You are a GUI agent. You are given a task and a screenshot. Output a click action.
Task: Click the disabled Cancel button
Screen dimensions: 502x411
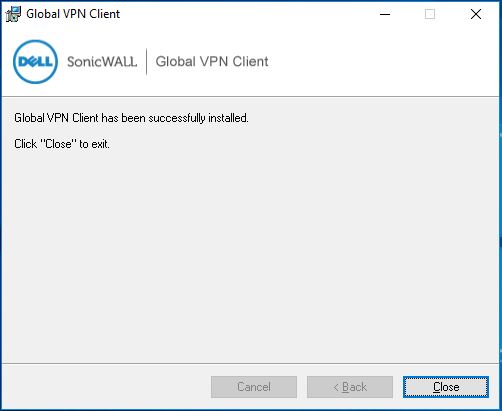point(254,387)
